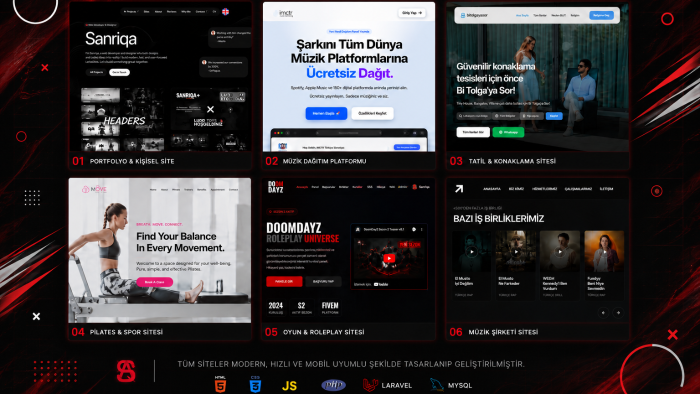Open the three-dot menu on DoomDayz video
Image resolution: width=700 pixels, height=394 pixels.
(x=421, y=229)
